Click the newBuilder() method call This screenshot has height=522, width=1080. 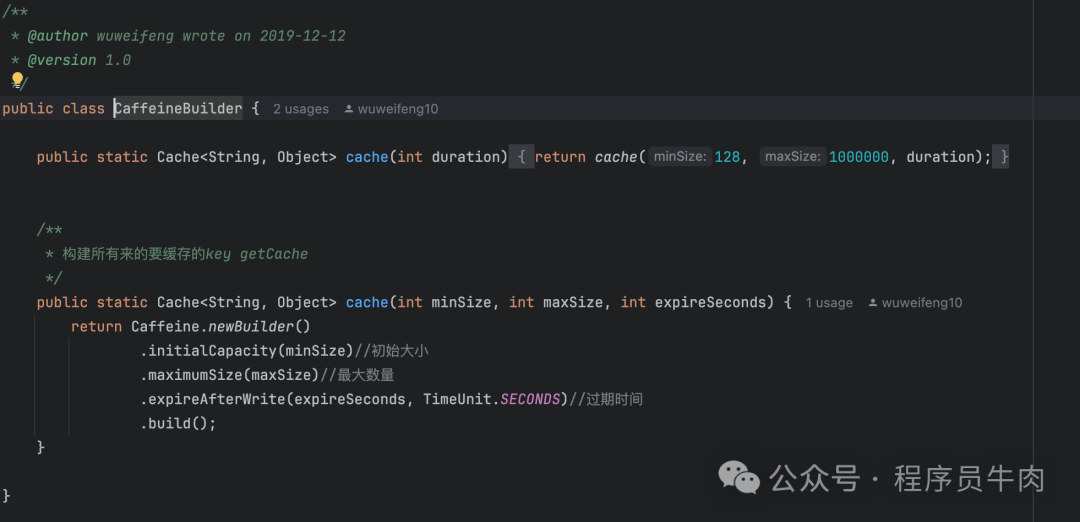[260, 326]
